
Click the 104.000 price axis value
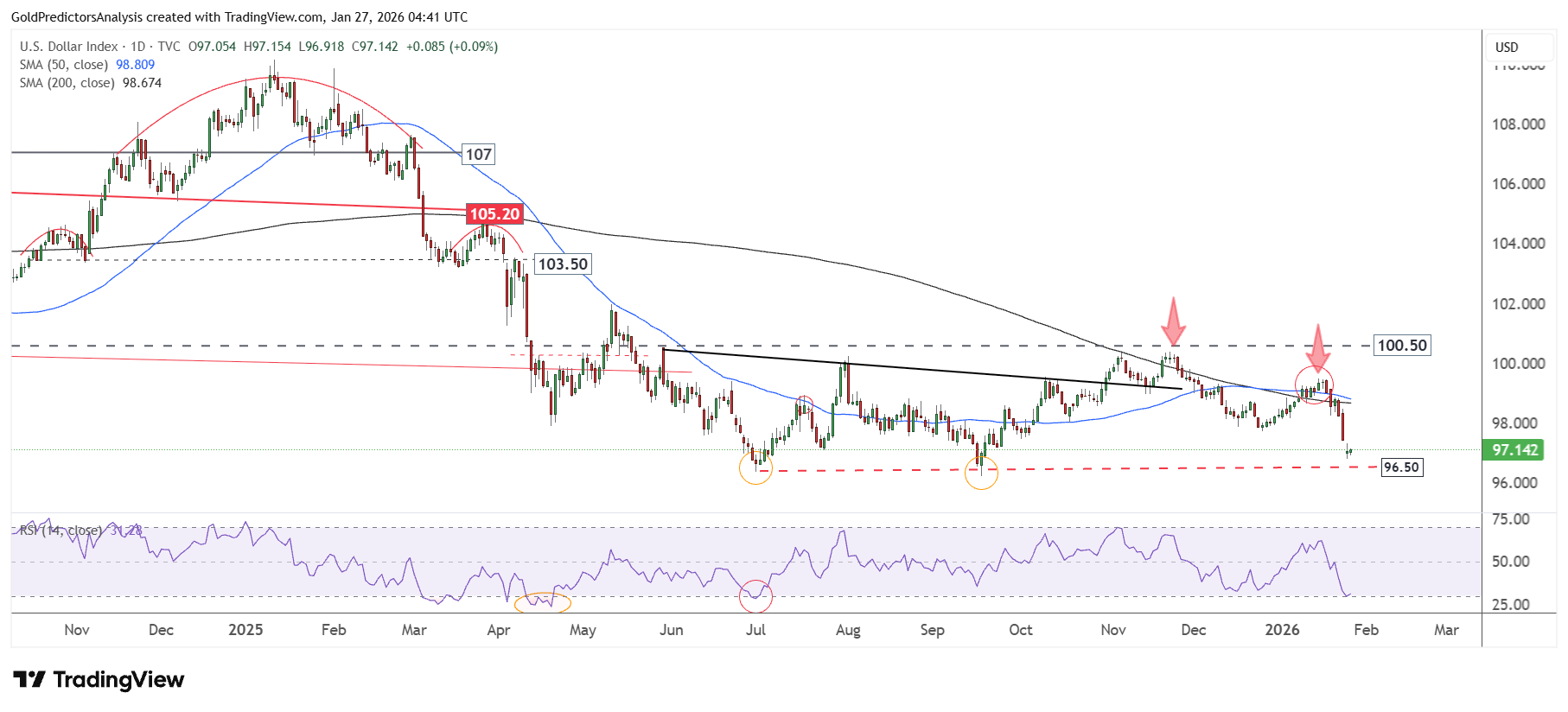[1519, 244]
